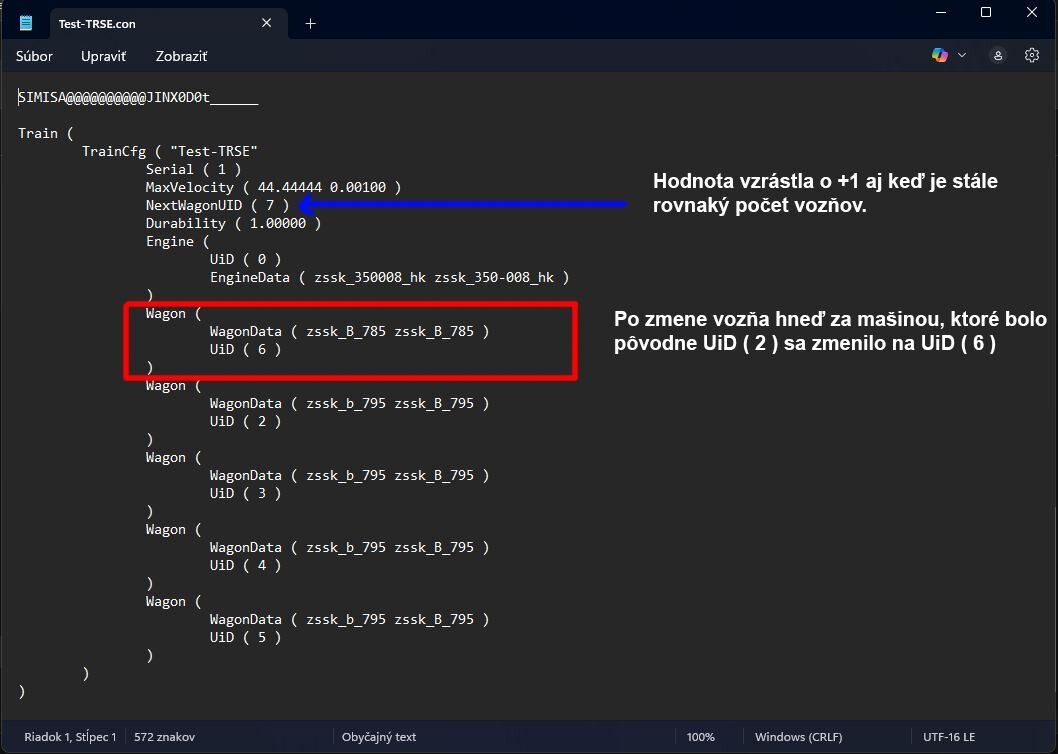Click the Notepad app icon in title bar
Image resolution: width=1058 pixels, height=754 pixels.
point(26,23)
